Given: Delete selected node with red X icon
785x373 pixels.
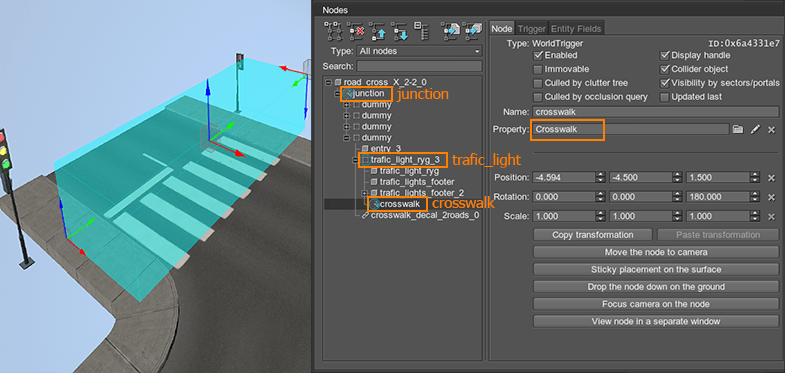Looking at the screenshot, I should [355, 31].
